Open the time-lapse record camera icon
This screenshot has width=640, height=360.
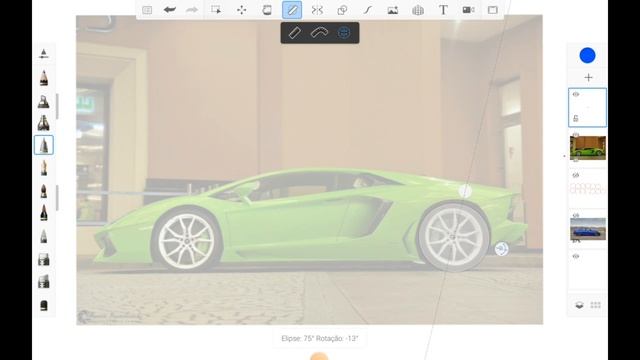pos(468,10)
